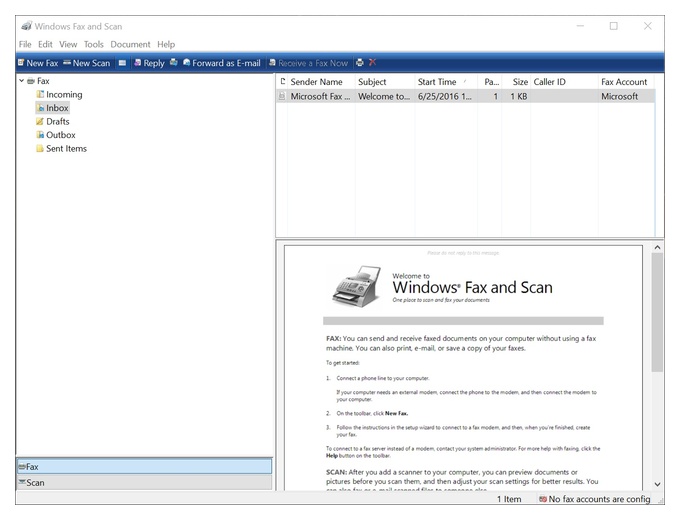
Task: Click Receive a Fax Now
Action: pyautogui.click(x=308, y=63)
